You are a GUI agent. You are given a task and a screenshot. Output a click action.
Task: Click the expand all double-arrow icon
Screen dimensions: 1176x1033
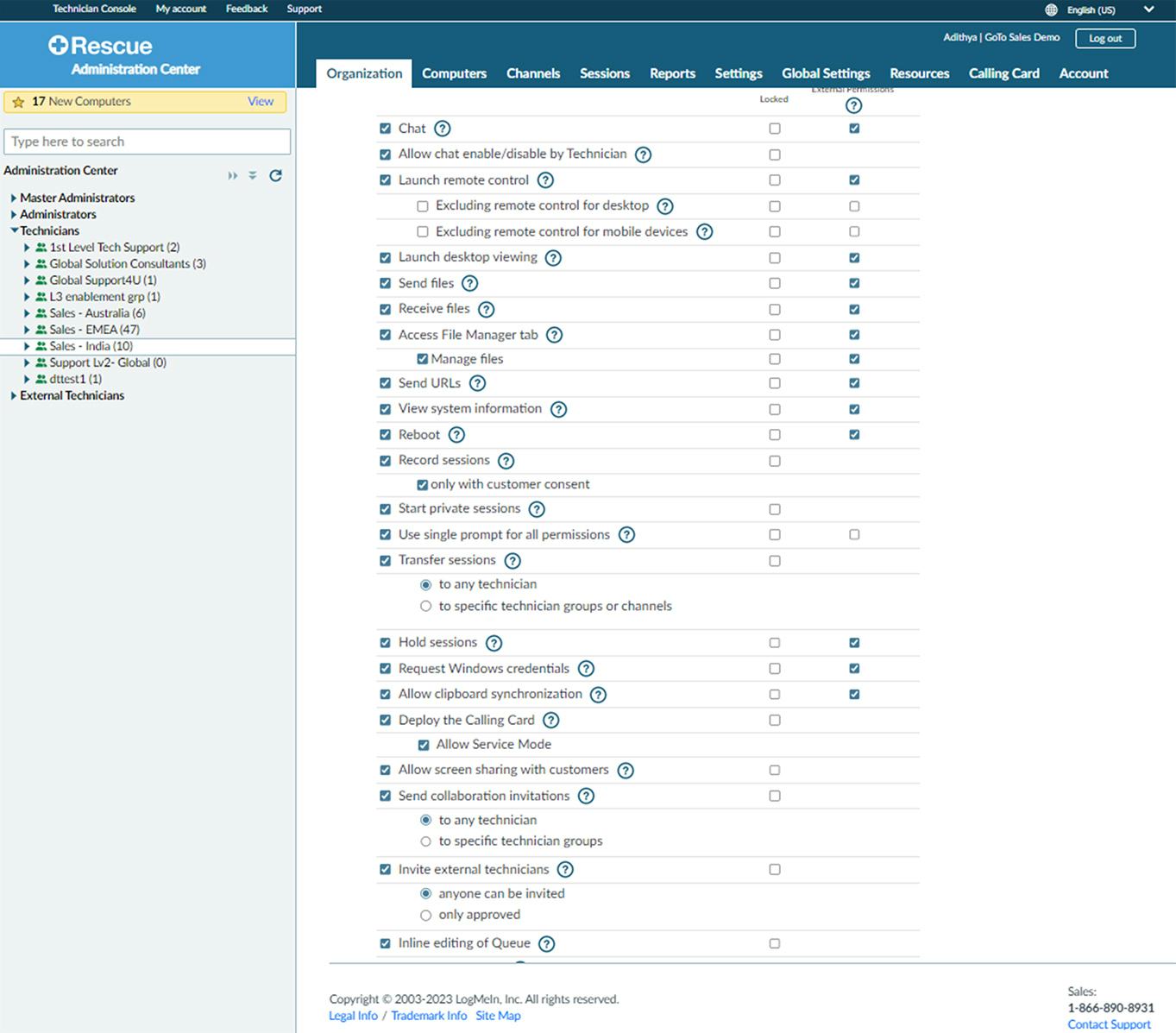(x=232, y=175)
